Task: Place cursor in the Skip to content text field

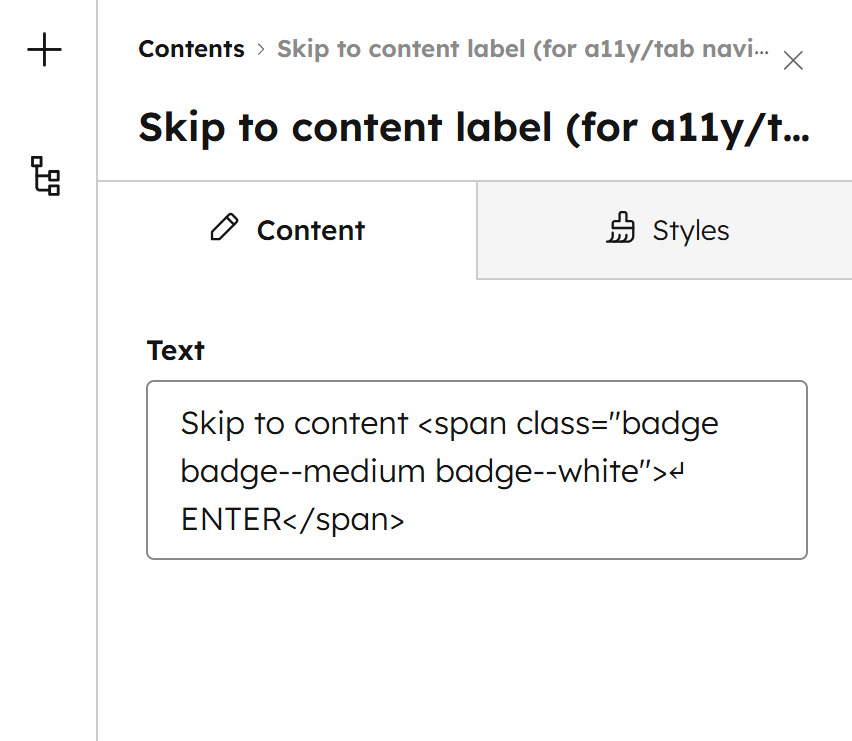Action: [477, 470]
